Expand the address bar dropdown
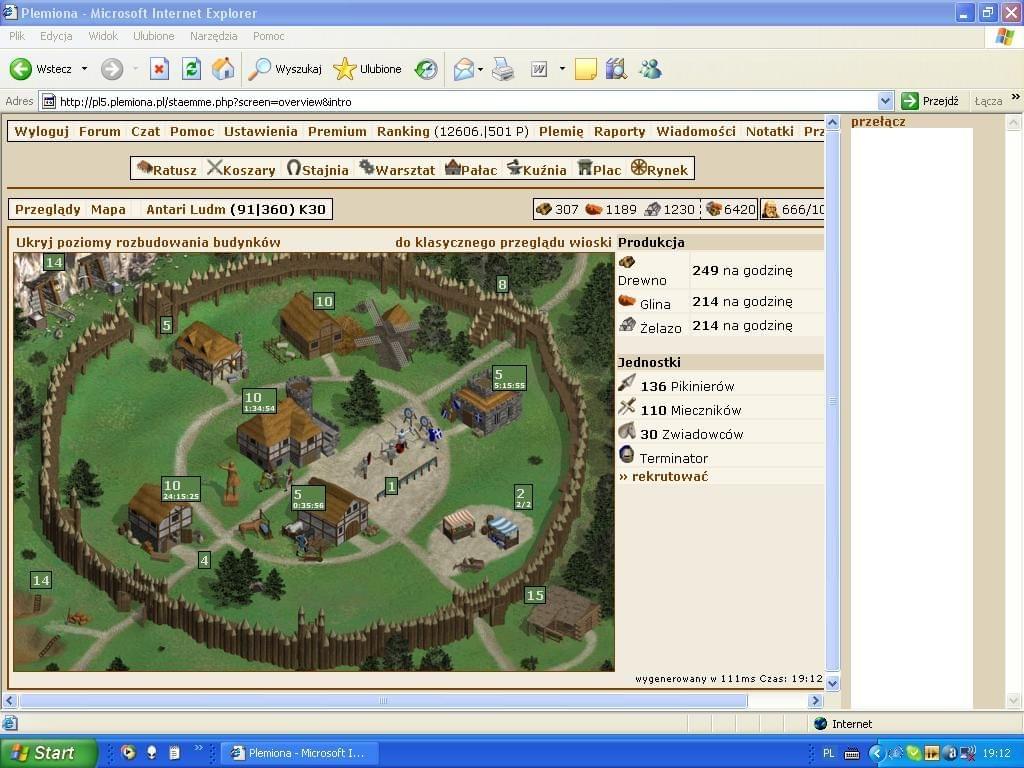Image resolution: width=1024 pixels, height=768 pixels. click(x=885, y=101)
